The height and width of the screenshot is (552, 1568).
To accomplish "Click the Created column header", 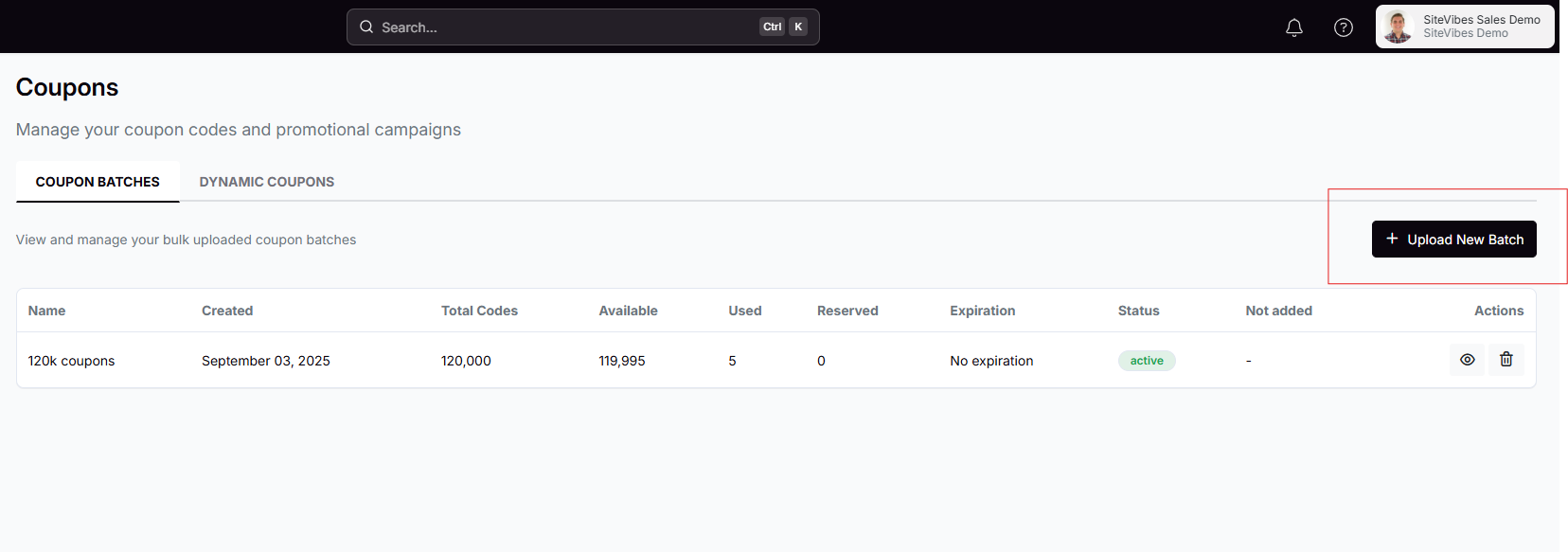I will point(227,311).
